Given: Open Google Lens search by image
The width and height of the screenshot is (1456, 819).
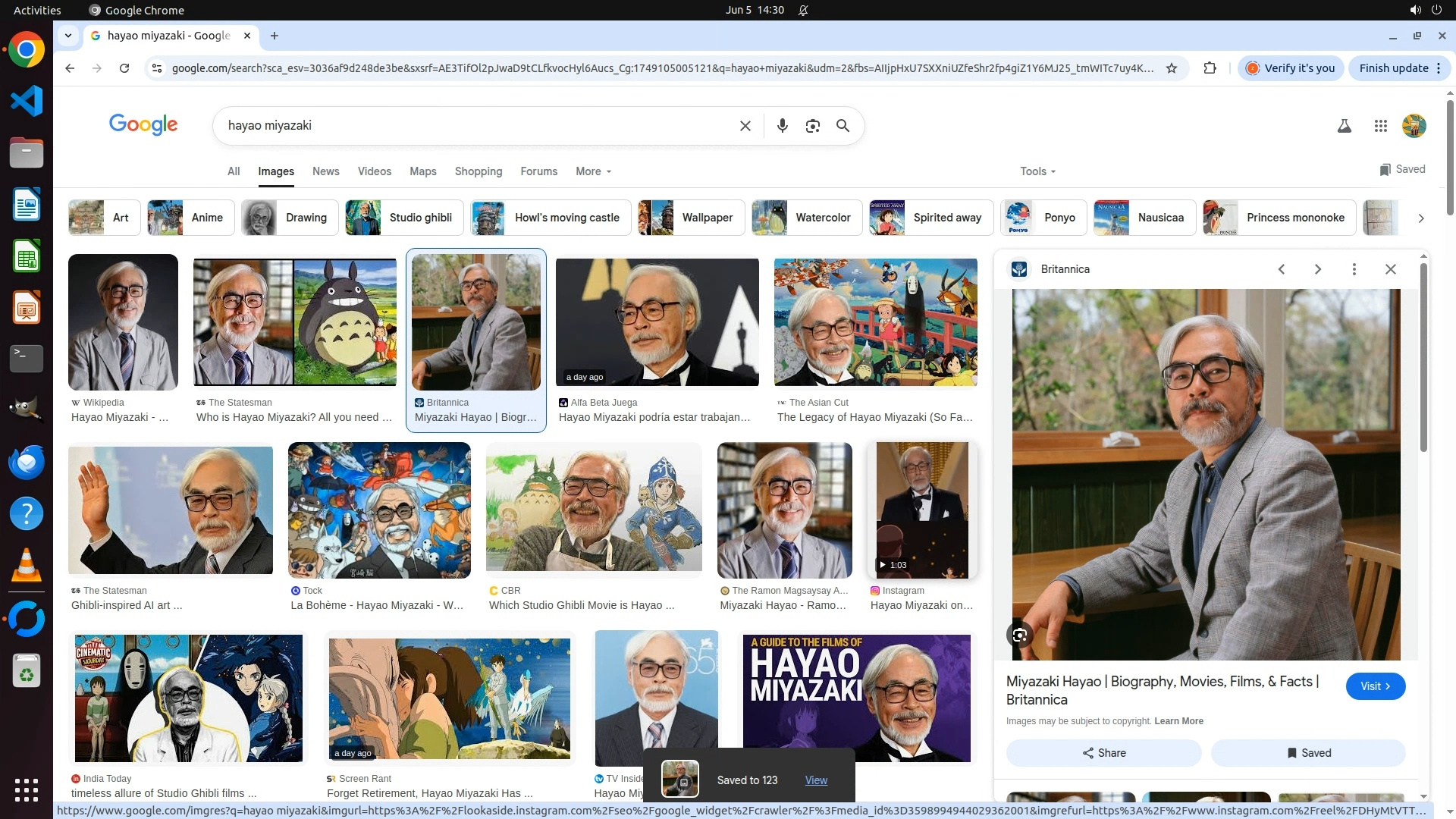Looking at the screenshot, I should click(x=812, y=126).
